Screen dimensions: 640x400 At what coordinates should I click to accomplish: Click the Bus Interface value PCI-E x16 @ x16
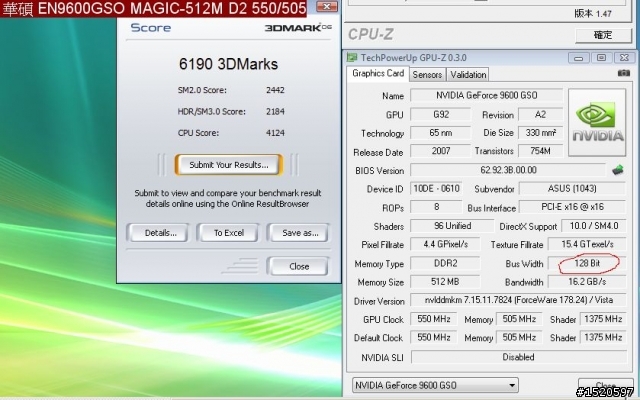point(572,207)
